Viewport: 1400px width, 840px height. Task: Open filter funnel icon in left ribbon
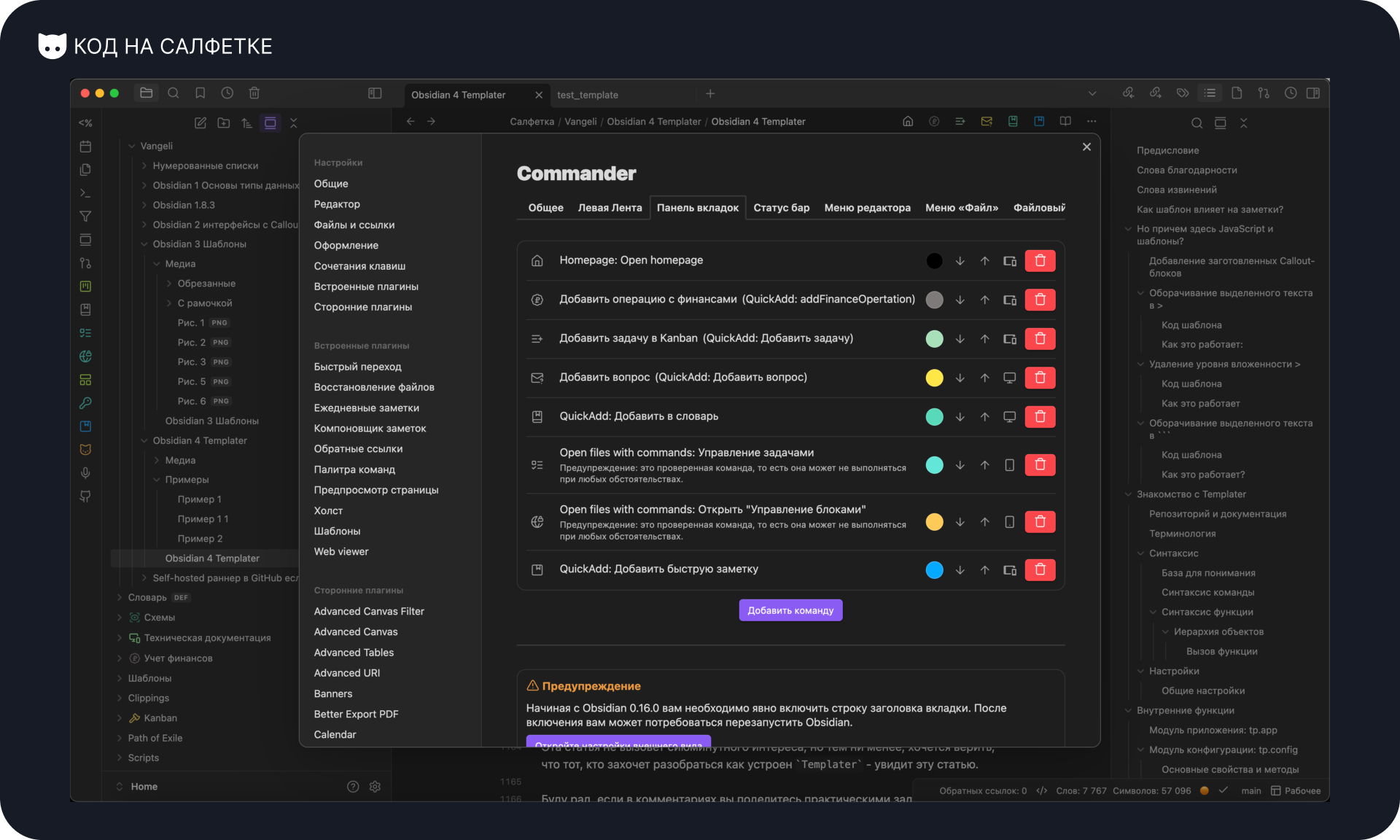tap(85, 216)
